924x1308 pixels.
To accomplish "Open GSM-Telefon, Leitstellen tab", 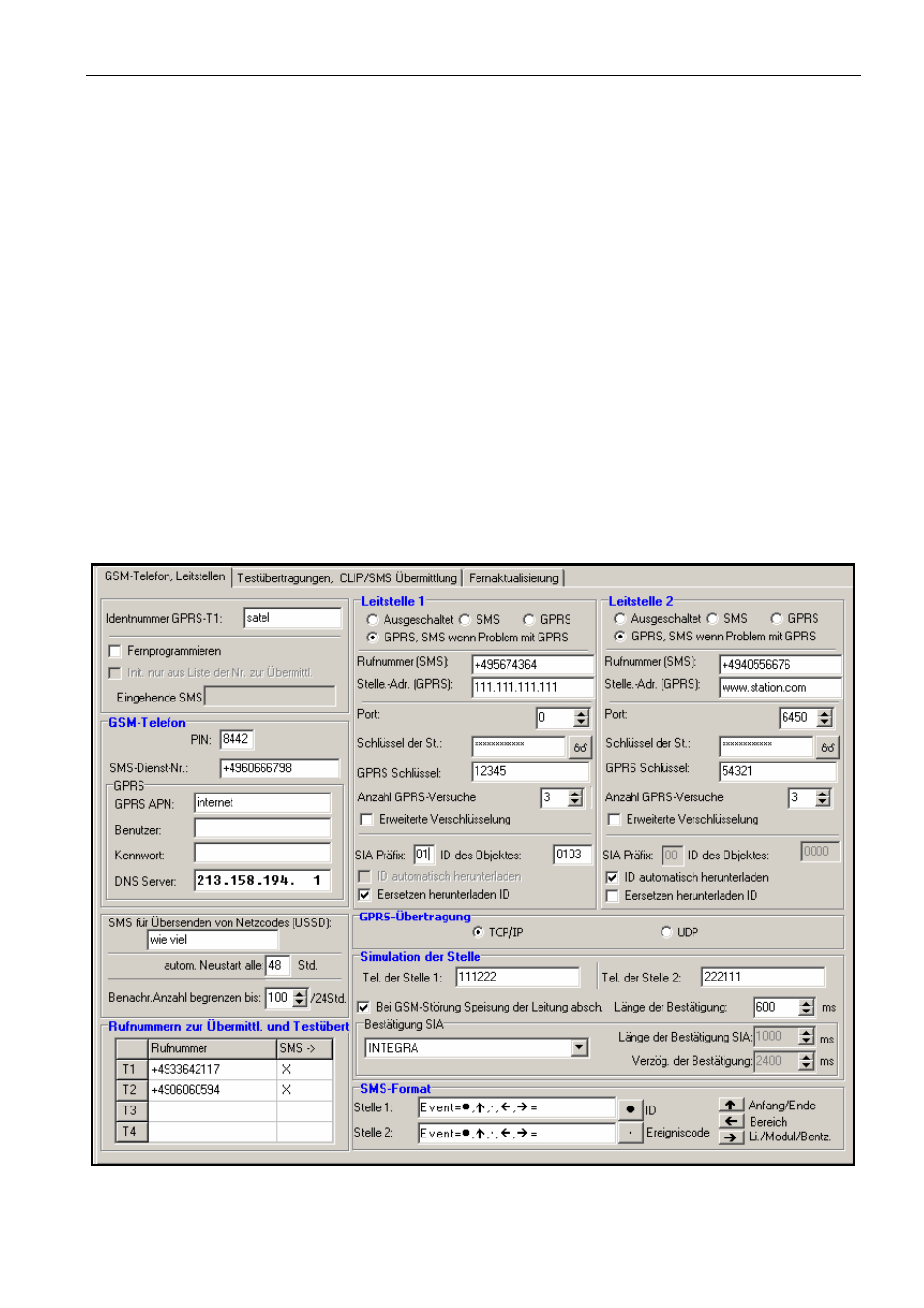I will pyautogui.click(x=165, y=576).
